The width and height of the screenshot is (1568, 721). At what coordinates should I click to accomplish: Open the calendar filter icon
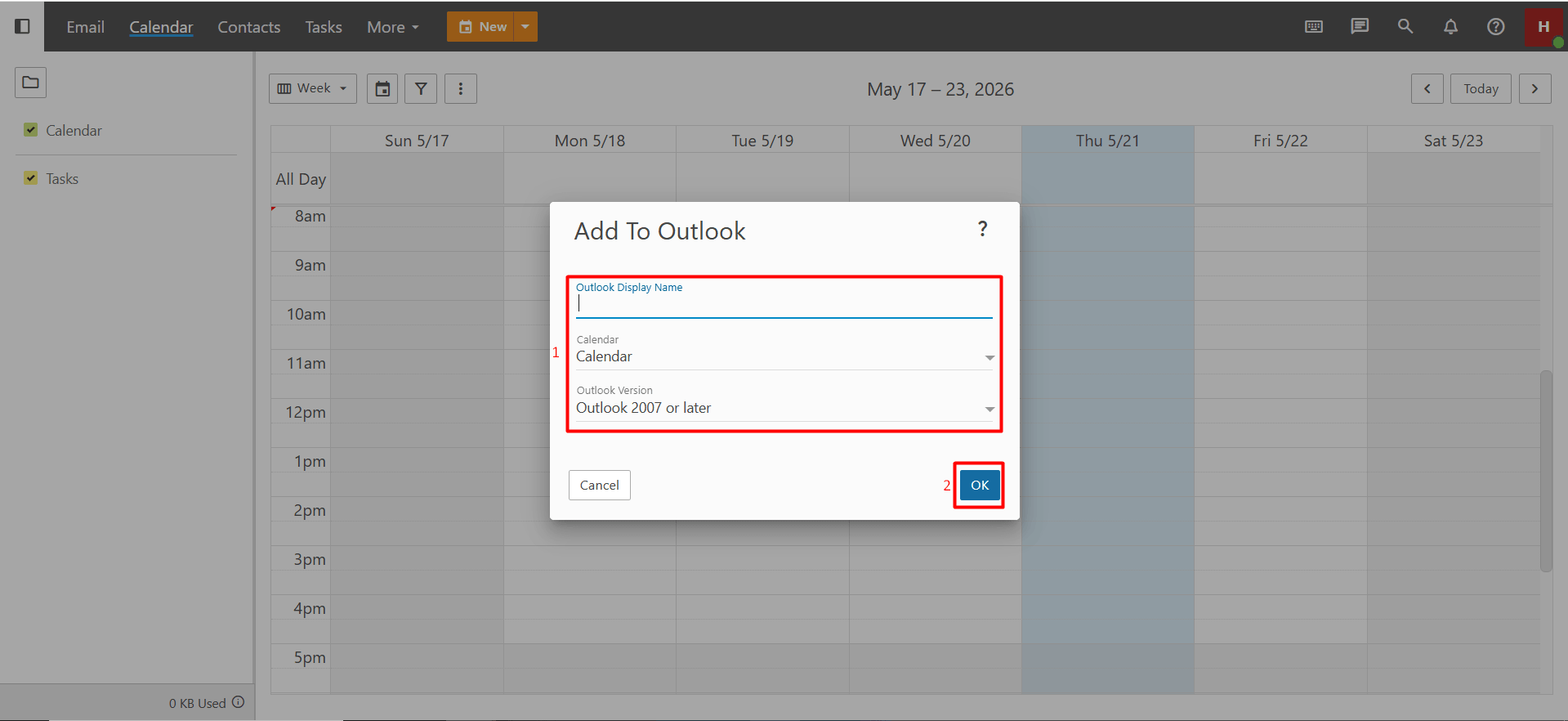coord(421,88)
